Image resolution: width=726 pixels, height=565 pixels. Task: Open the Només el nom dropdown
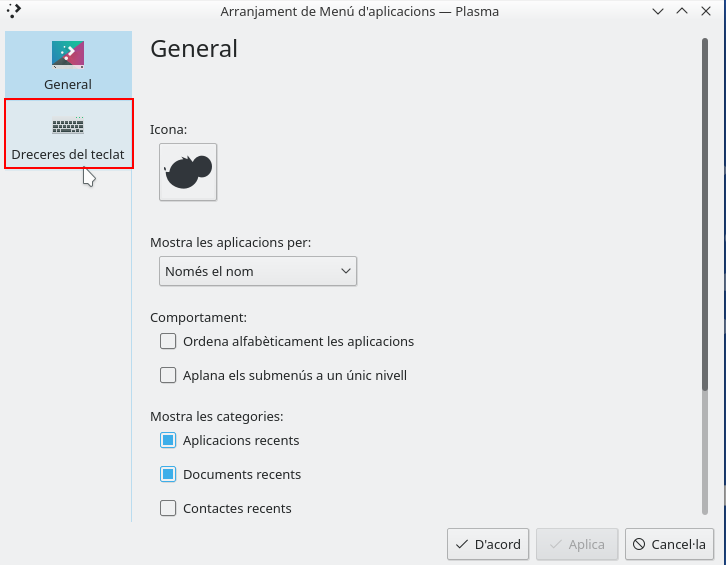(x=258, y=271)
